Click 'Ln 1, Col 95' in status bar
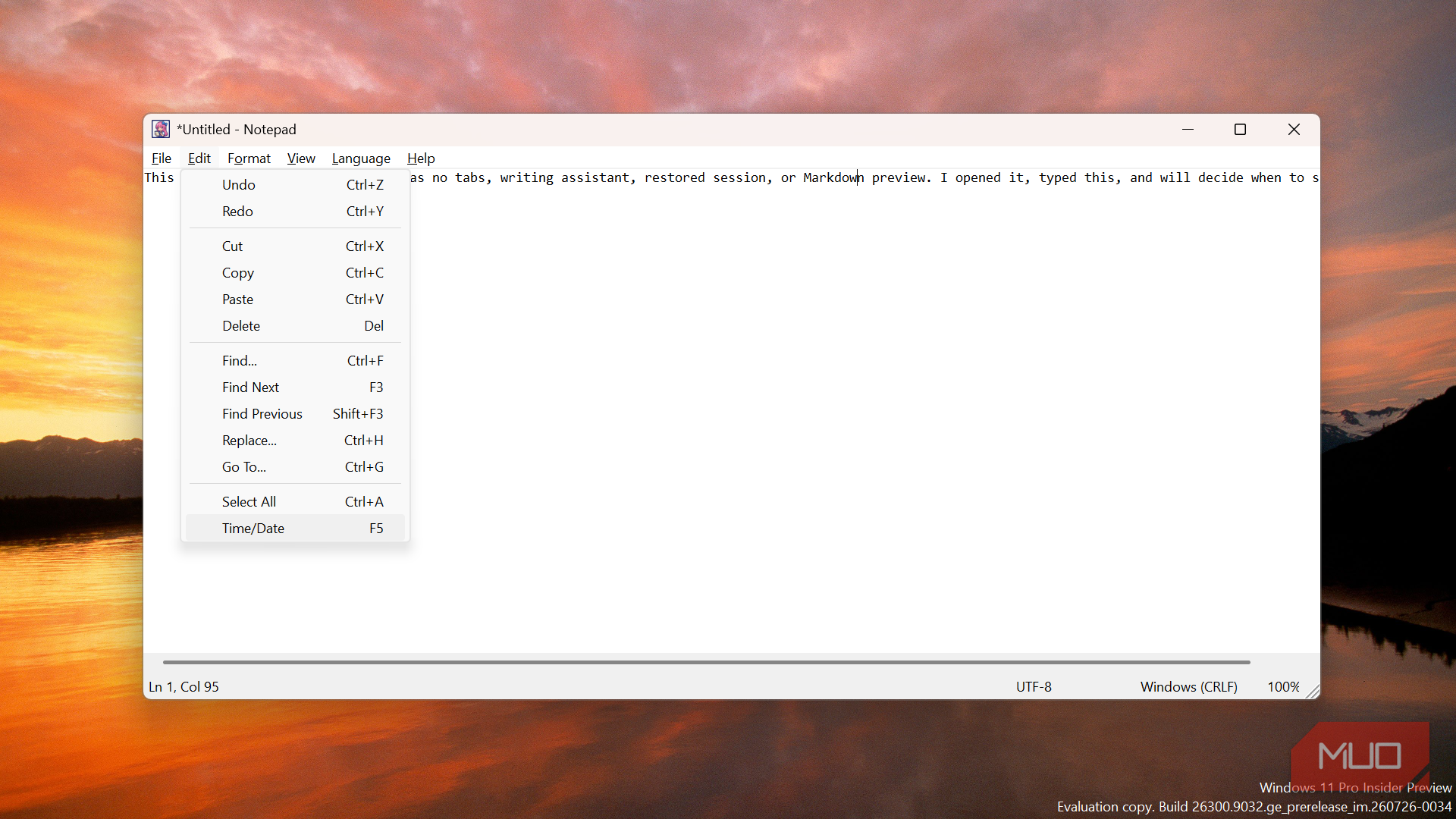 point(184,687)
